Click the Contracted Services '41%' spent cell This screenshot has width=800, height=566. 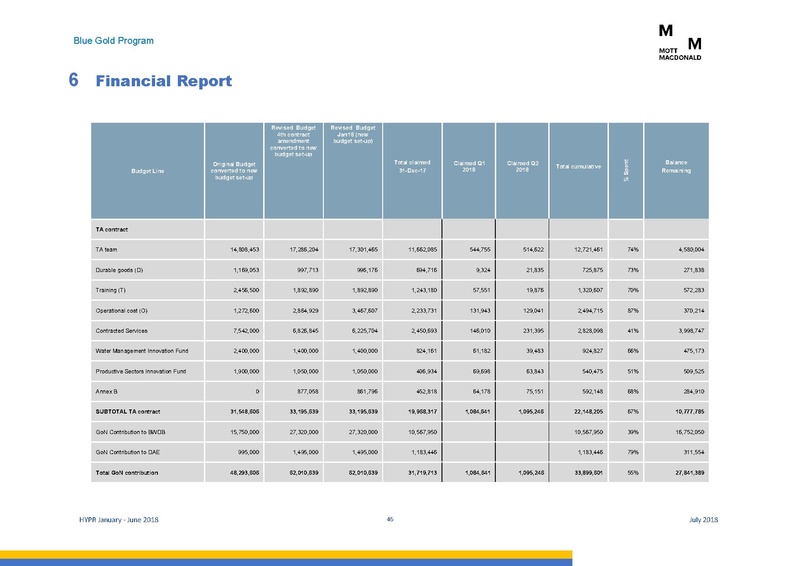(x=633, y=331)
